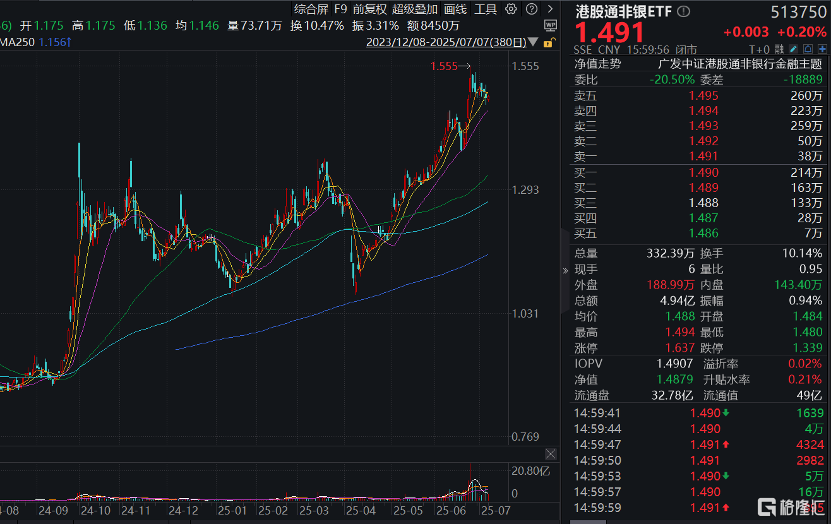Viewport: 832px width, 524px height.
Task: Click 换手 value 10.14%
Action: pyautogui.click(x=801, y=254)
